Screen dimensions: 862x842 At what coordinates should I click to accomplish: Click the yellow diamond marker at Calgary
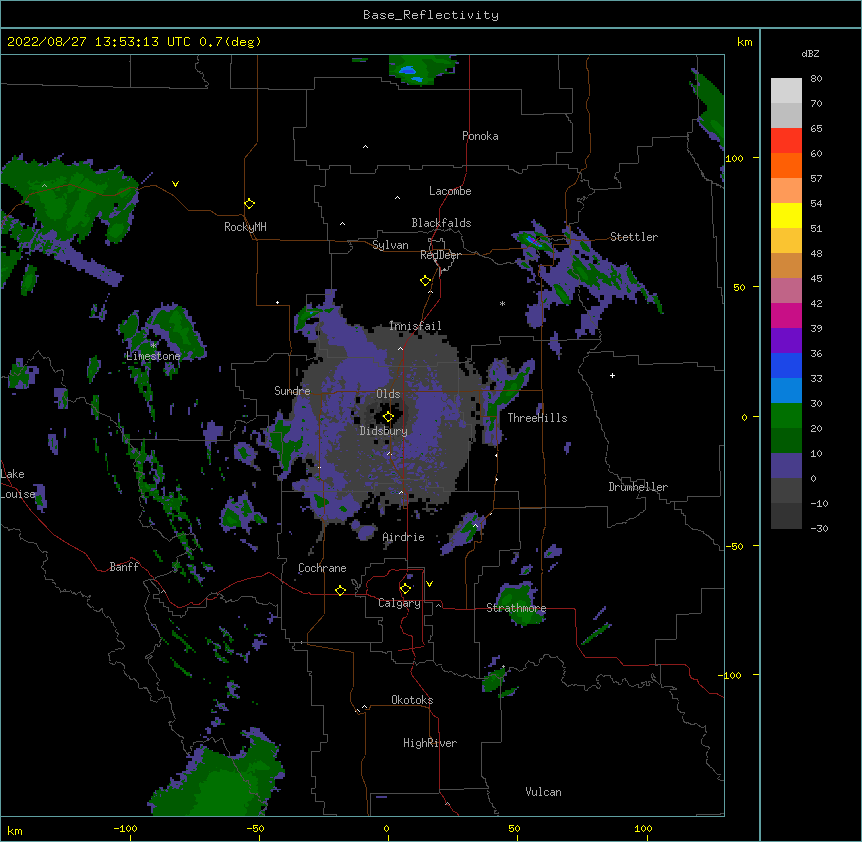click(405, 589)
